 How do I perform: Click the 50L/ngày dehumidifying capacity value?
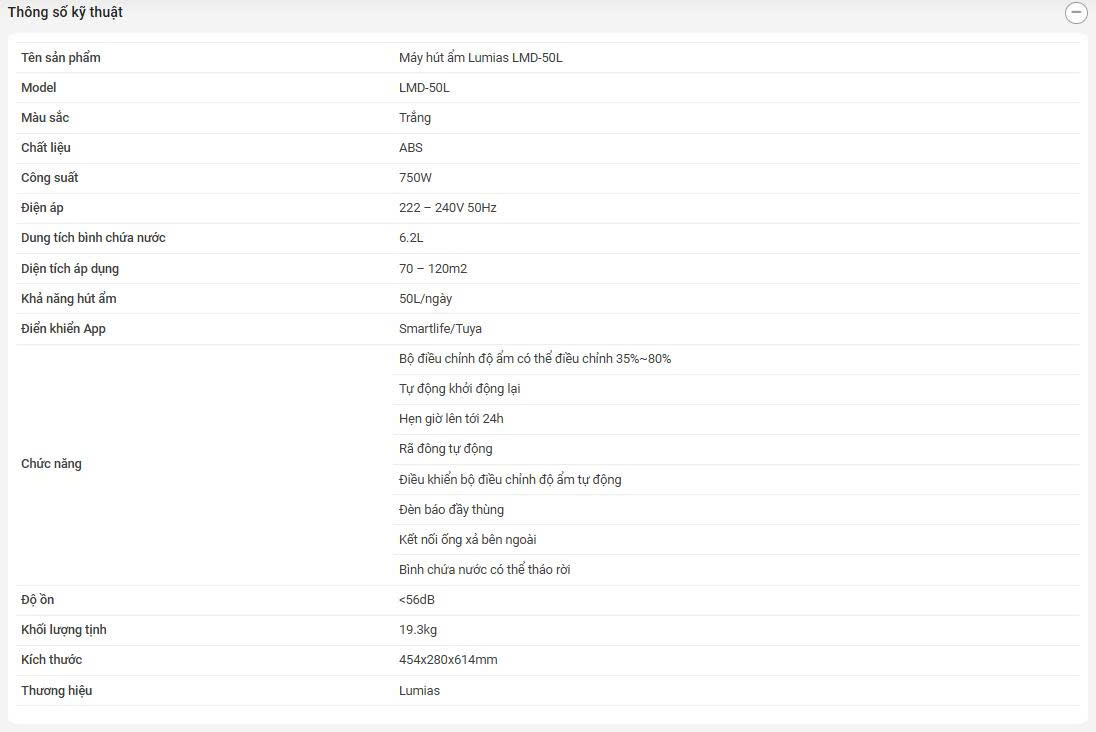pos(425,299)
